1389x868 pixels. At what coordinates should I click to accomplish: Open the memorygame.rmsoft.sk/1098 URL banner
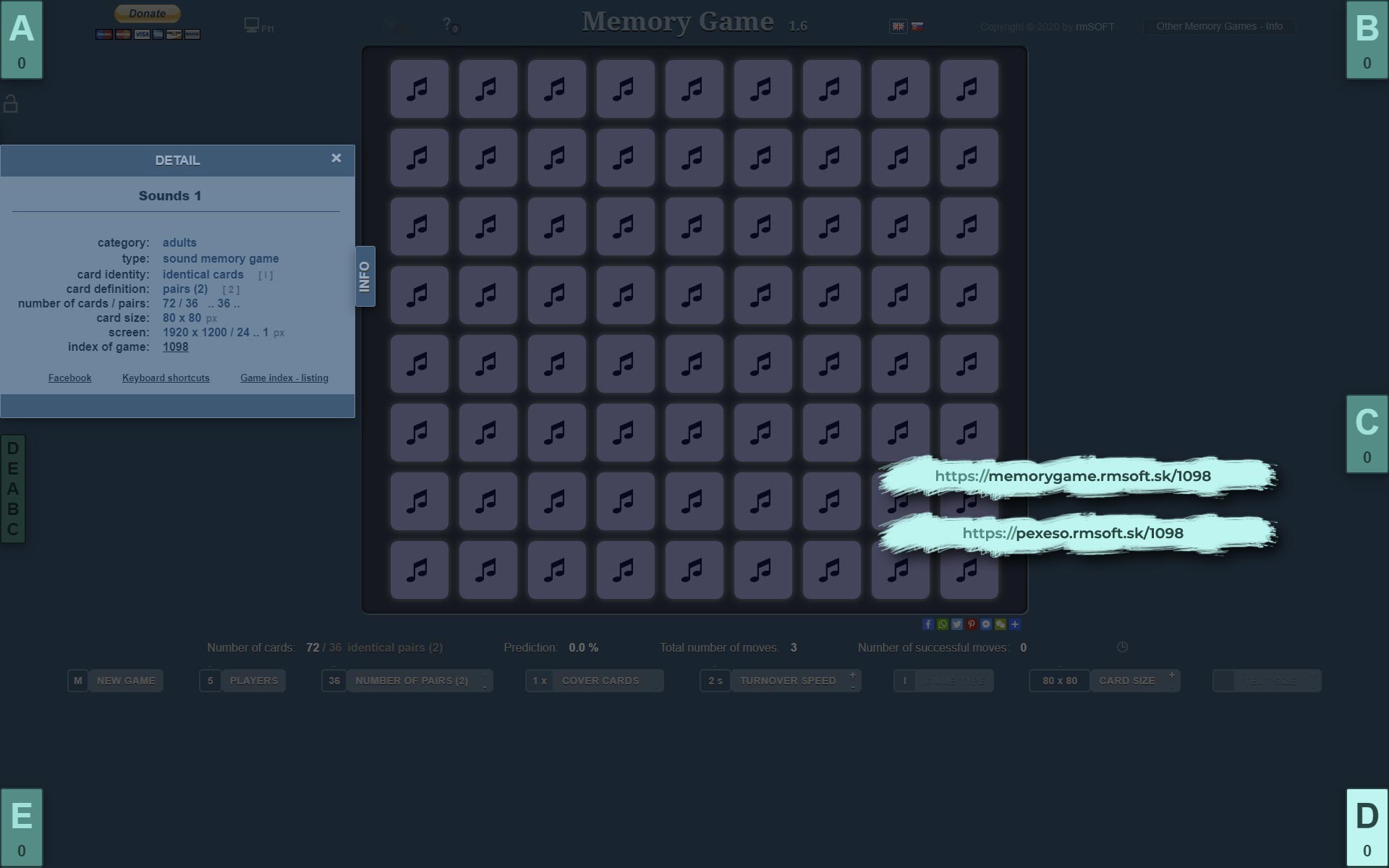pyautogui.click(x=1076, y=476)
